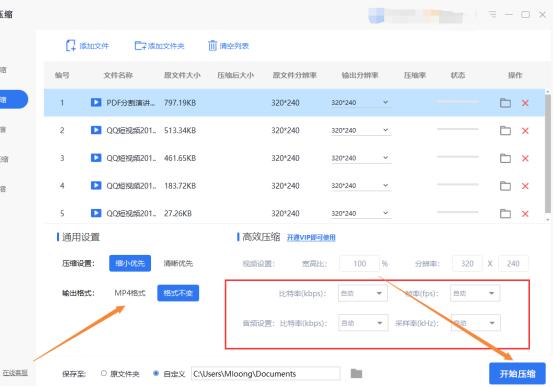Delete the 513.34KB row with red X

coord(525,130)
